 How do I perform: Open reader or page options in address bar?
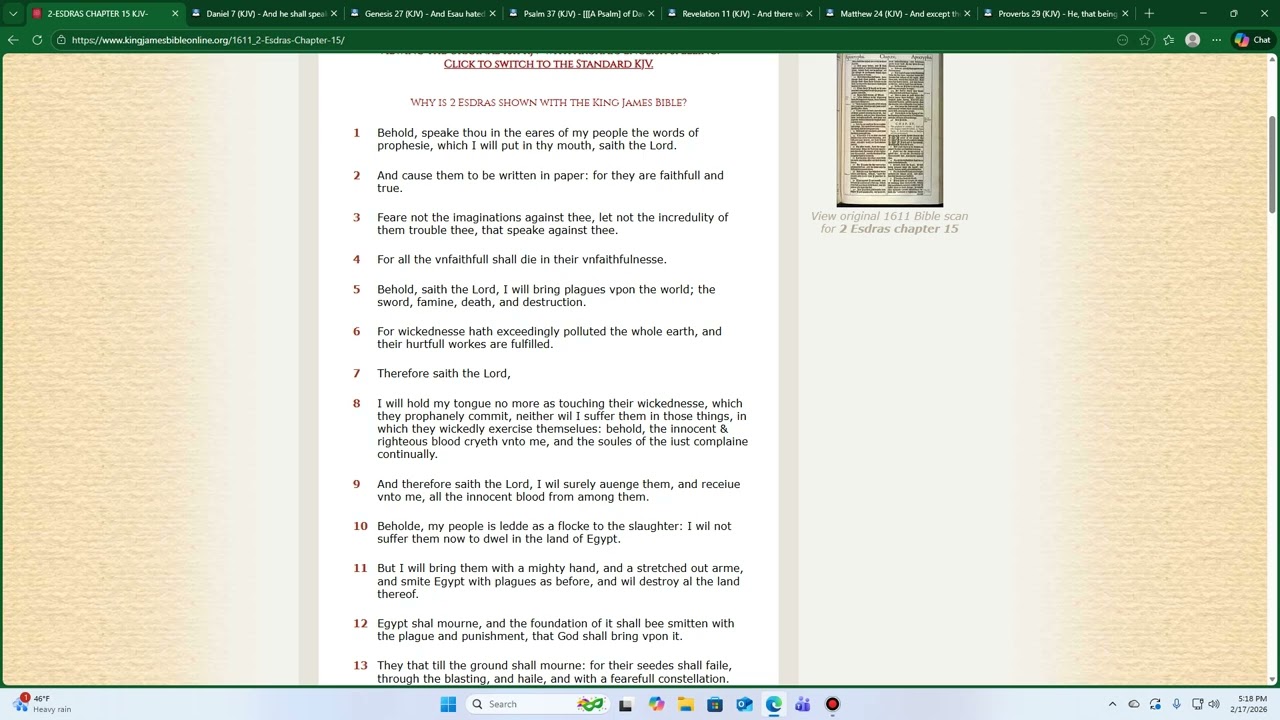pyautogui.click(x=1123, y=40)
